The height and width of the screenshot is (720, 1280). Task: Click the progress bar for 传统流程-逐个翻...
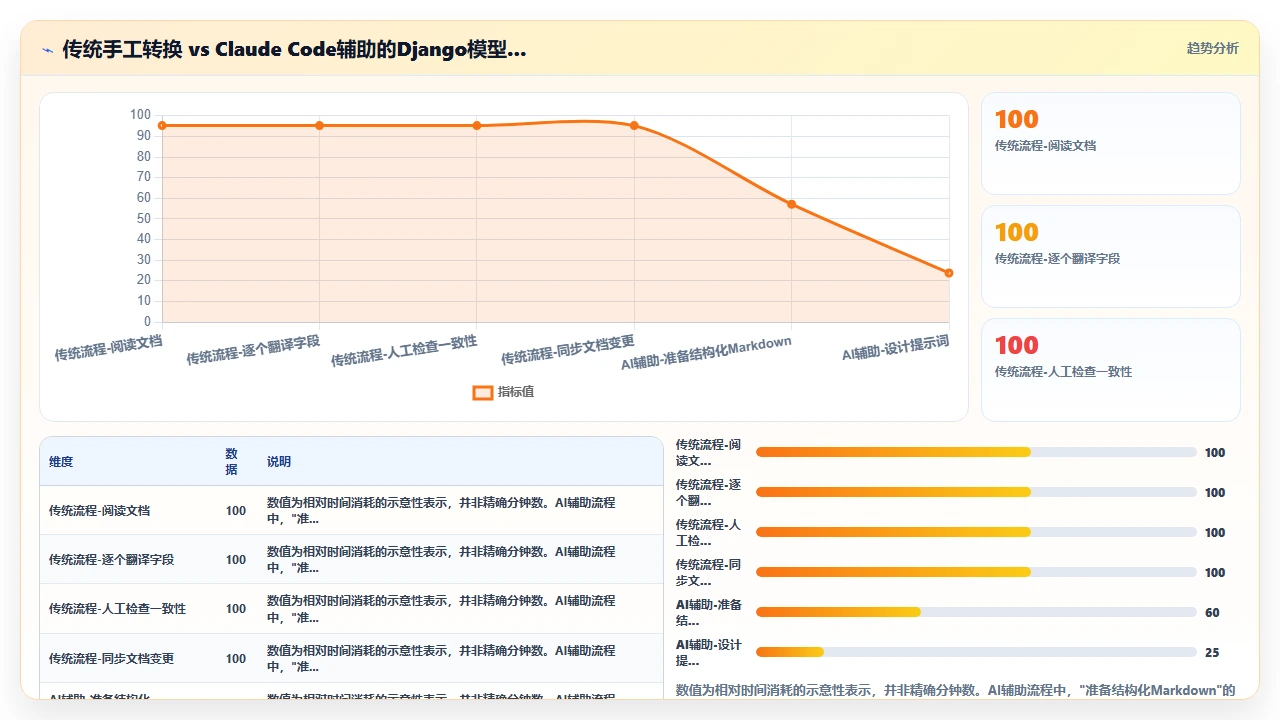click(x=976, y=492)
